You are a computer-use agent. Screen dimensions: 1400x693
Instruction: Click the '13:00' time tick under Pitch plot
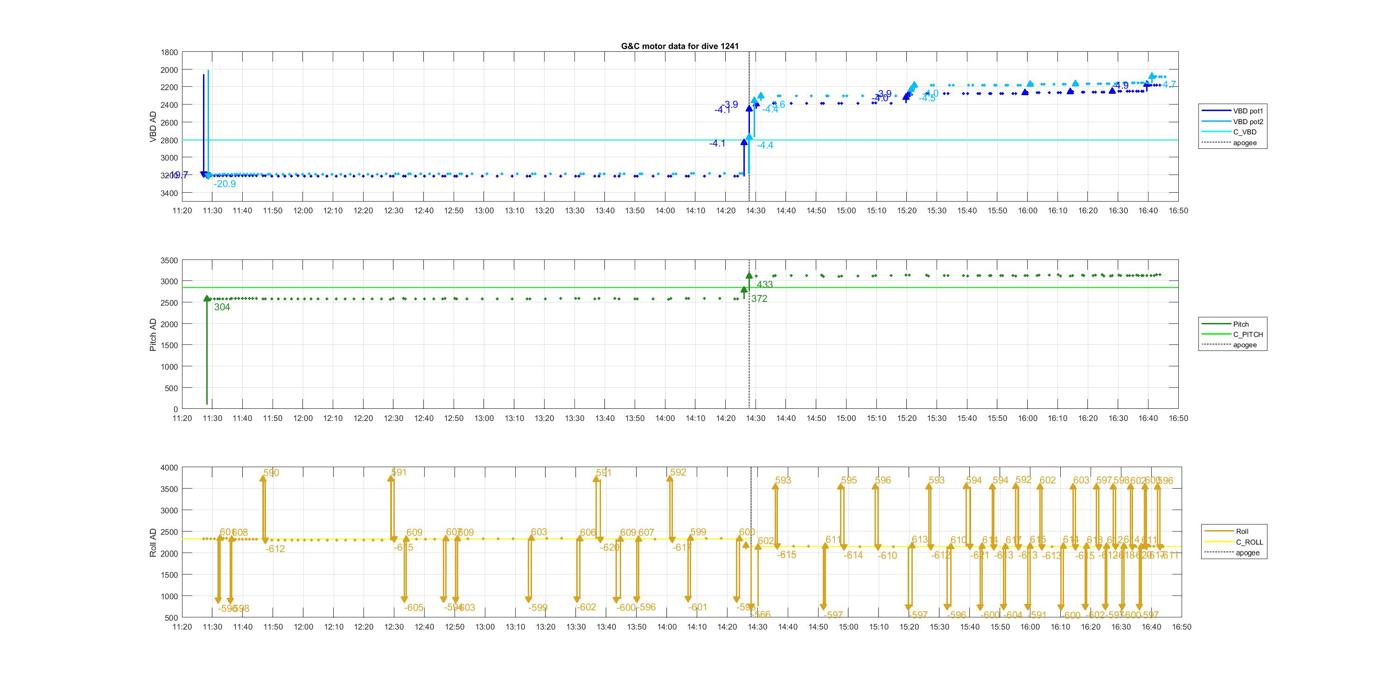484,418
